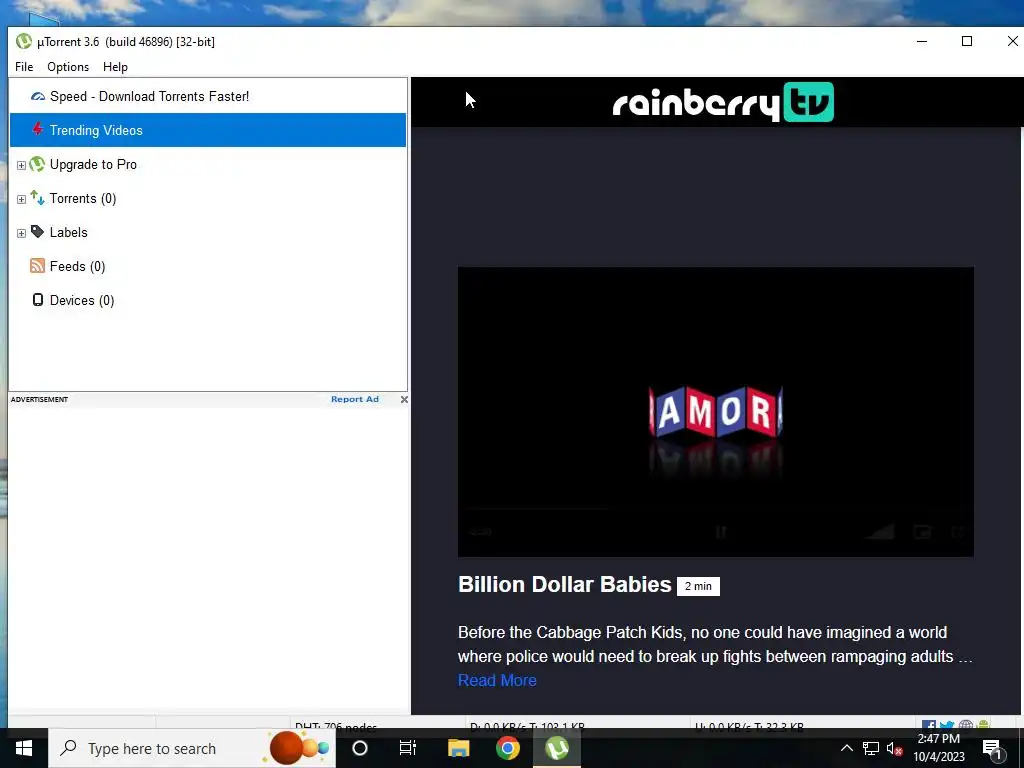
Task: Show hidden system tray icons
Action: tap(846, 748)
